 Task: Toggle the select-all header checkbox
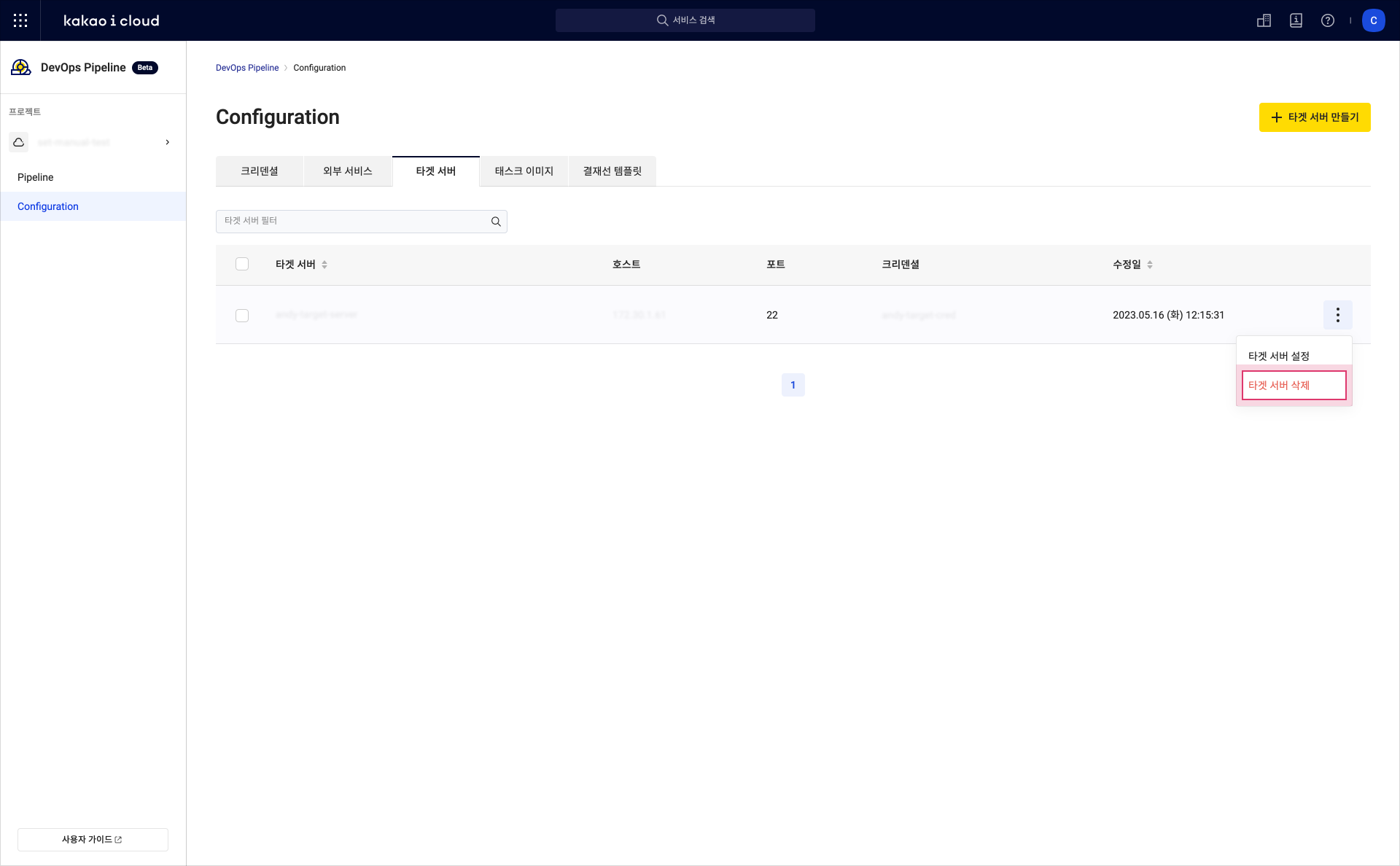[x=242, y=264]
